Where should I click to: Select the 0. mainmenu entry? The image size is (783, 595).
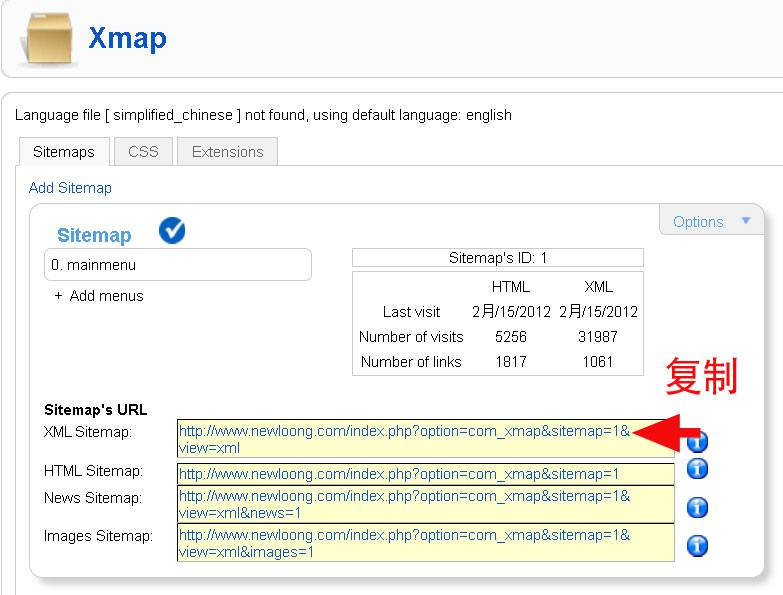pyautogui.click(x=178, y=265)
